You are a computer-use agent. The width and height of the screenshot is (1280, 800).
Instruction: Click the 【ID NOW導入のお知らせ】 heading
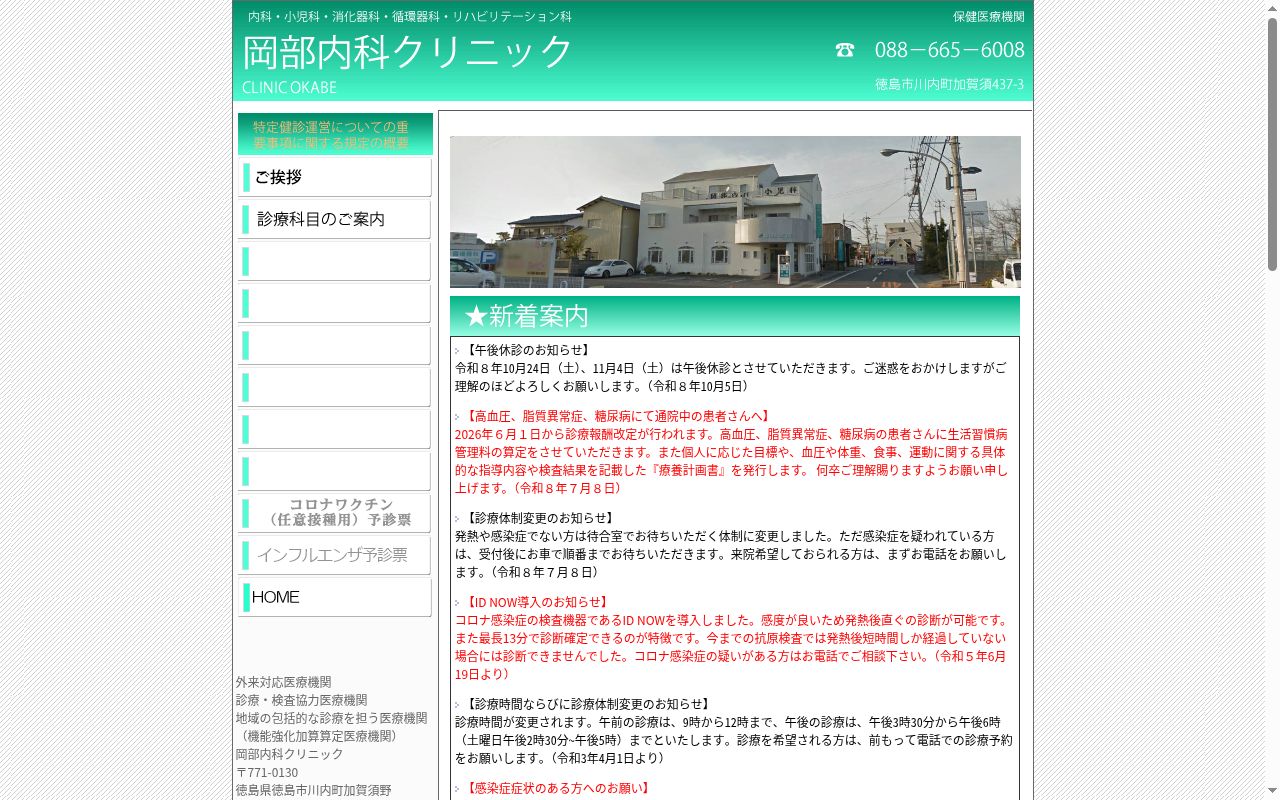536,602
